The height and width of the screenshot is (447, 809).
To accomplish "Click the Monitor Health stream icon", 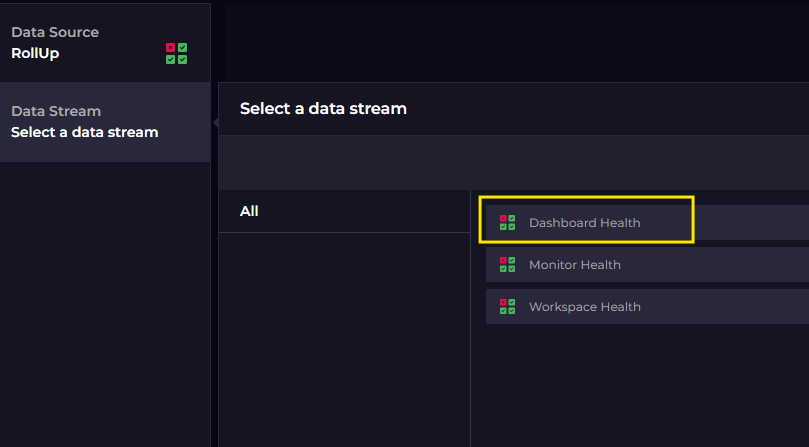I will click(507, 265).
